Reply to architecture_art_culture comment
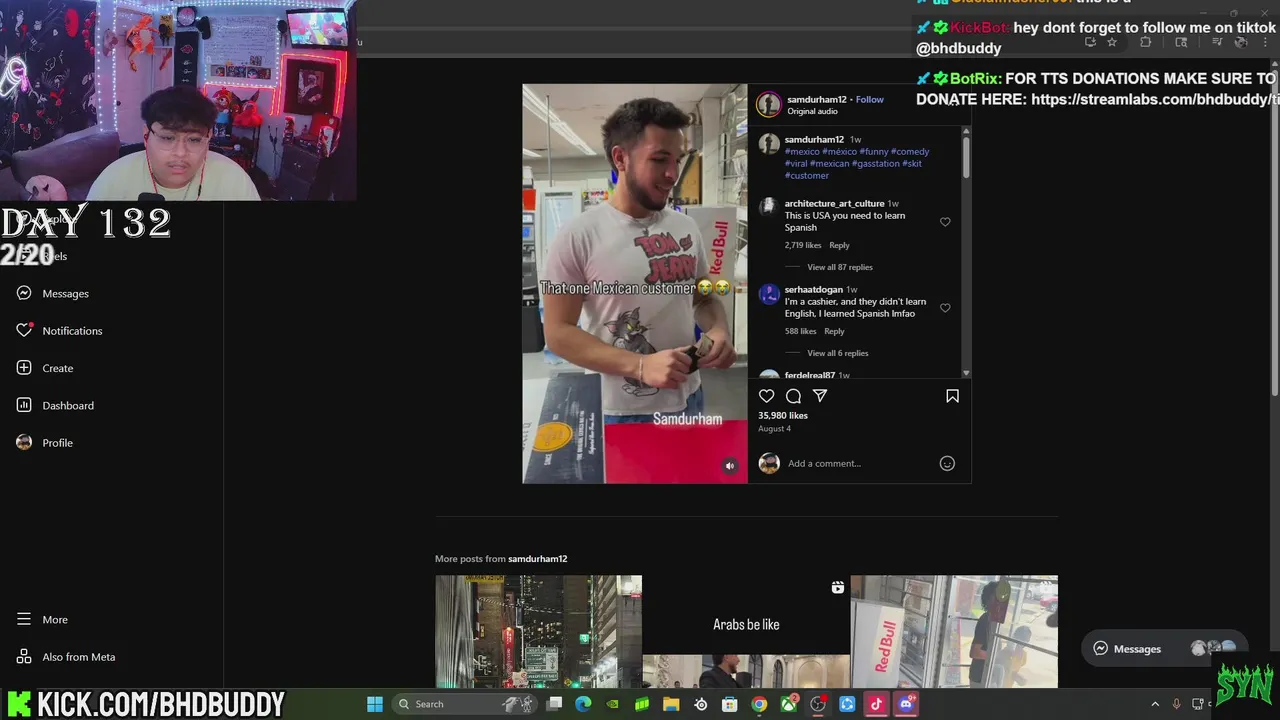The width and height of the screenshot is (1280, 720). point(839,245)
